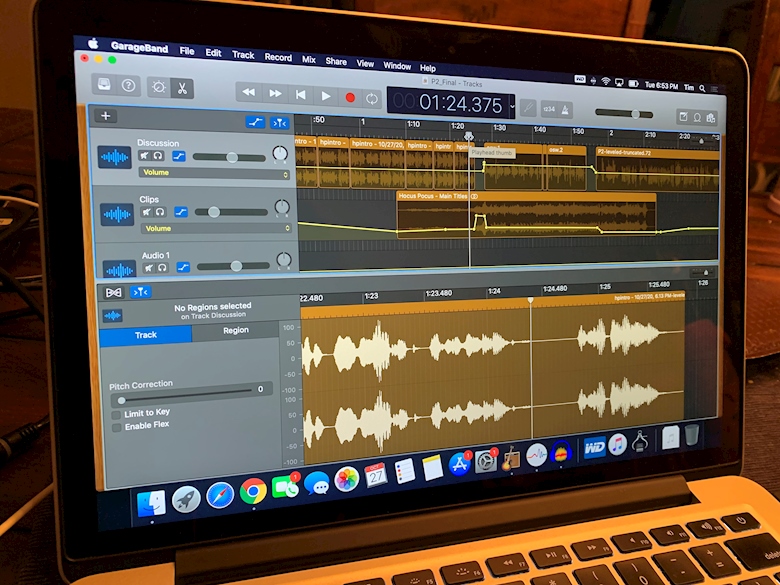Toggle Show Automation in the tracks header
Viewport: 780px width, 585px height.
click(255, 122)
